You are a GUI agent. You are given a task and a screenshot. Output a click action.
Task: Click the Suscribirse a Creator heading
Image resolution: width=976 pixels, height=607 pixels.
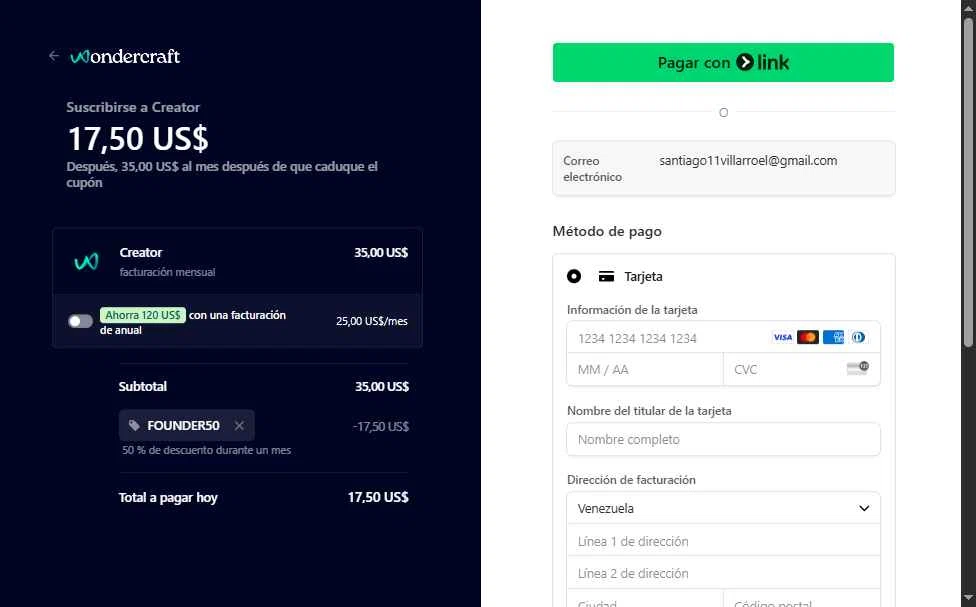pos(133,107)
